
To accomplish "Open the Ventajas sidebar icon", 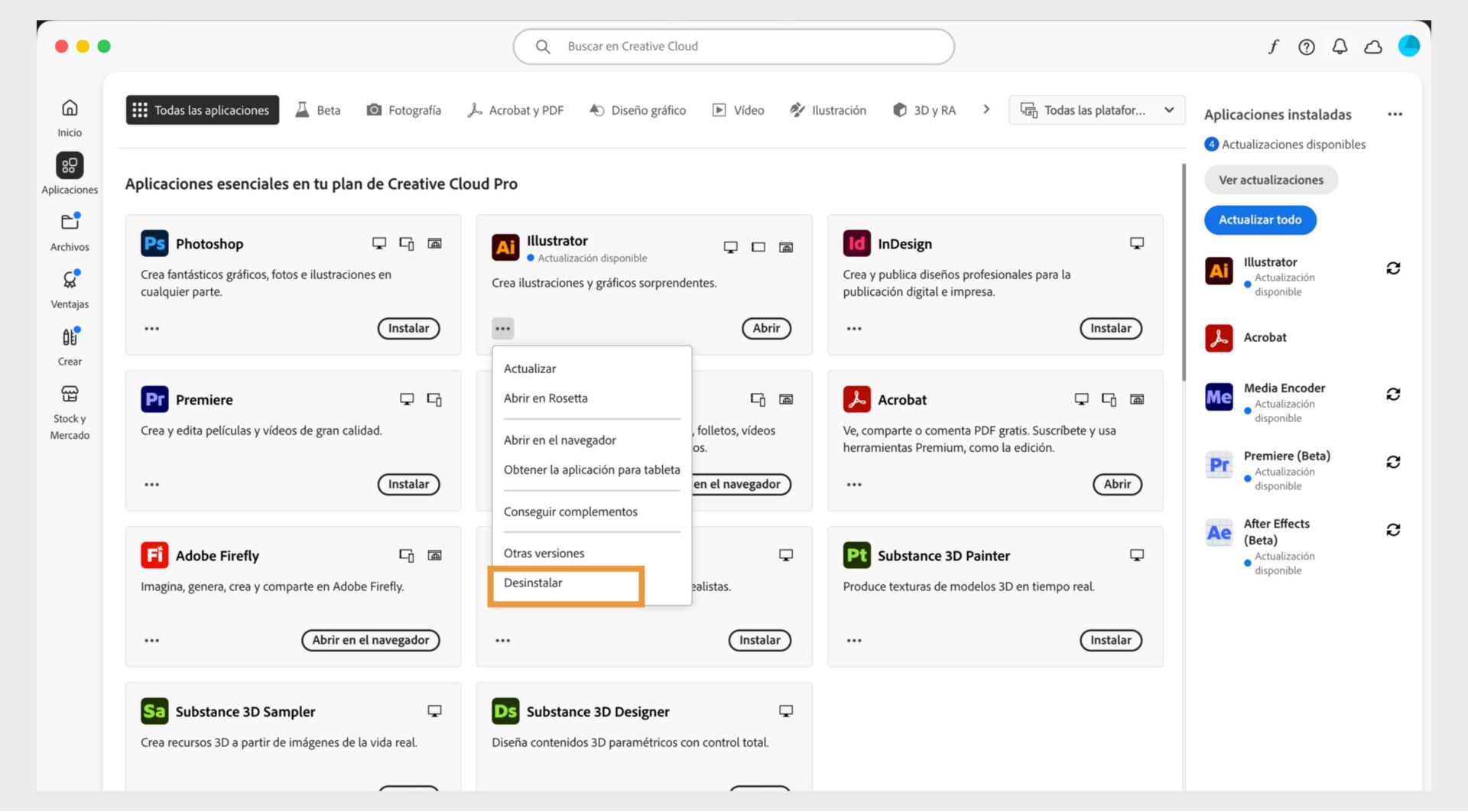I will click(70, 280).
